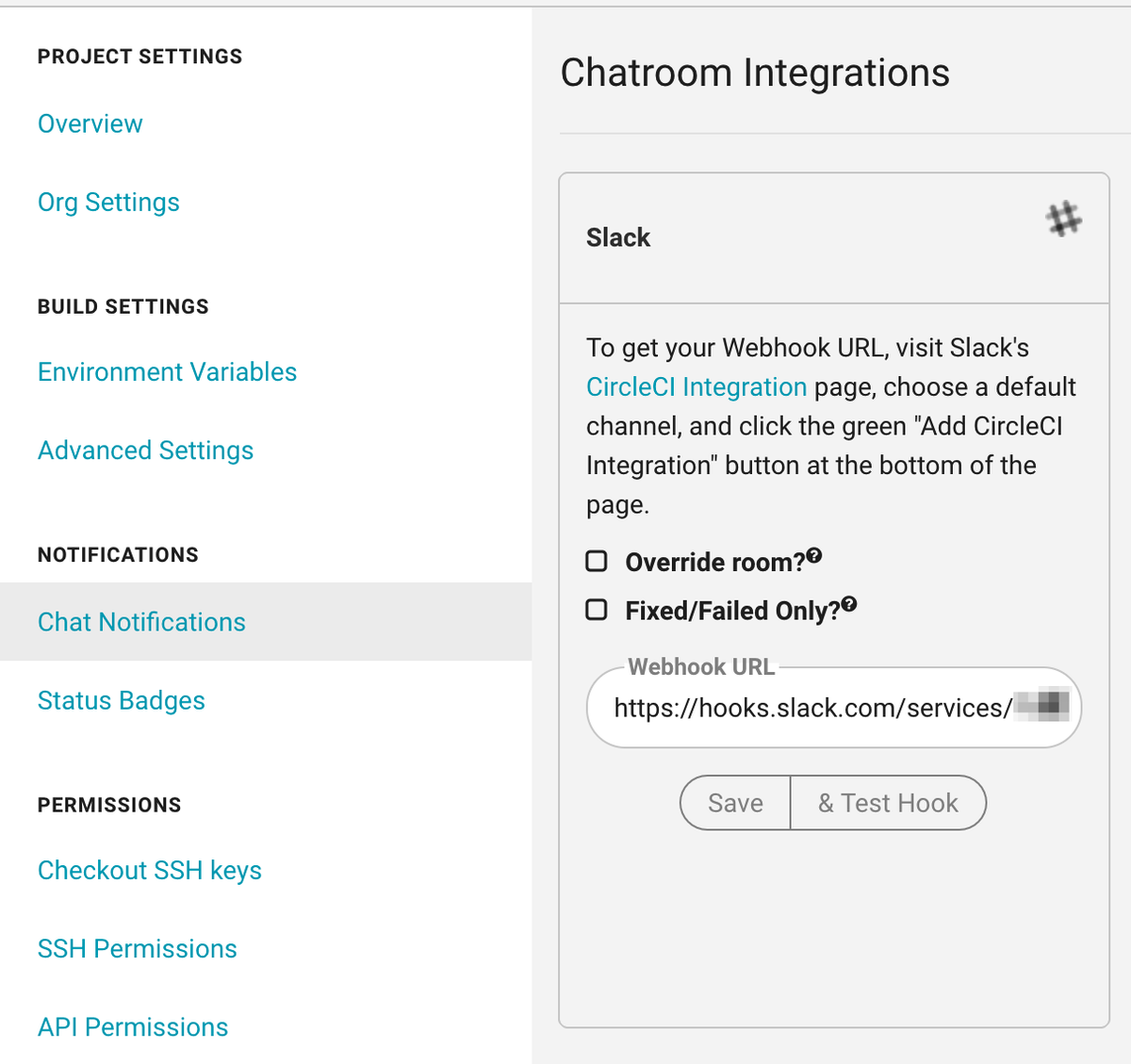Viewport: 1131px width, 1064px height.
Task: Click the Webhook URL input field
Action: [x=834, y=708]
